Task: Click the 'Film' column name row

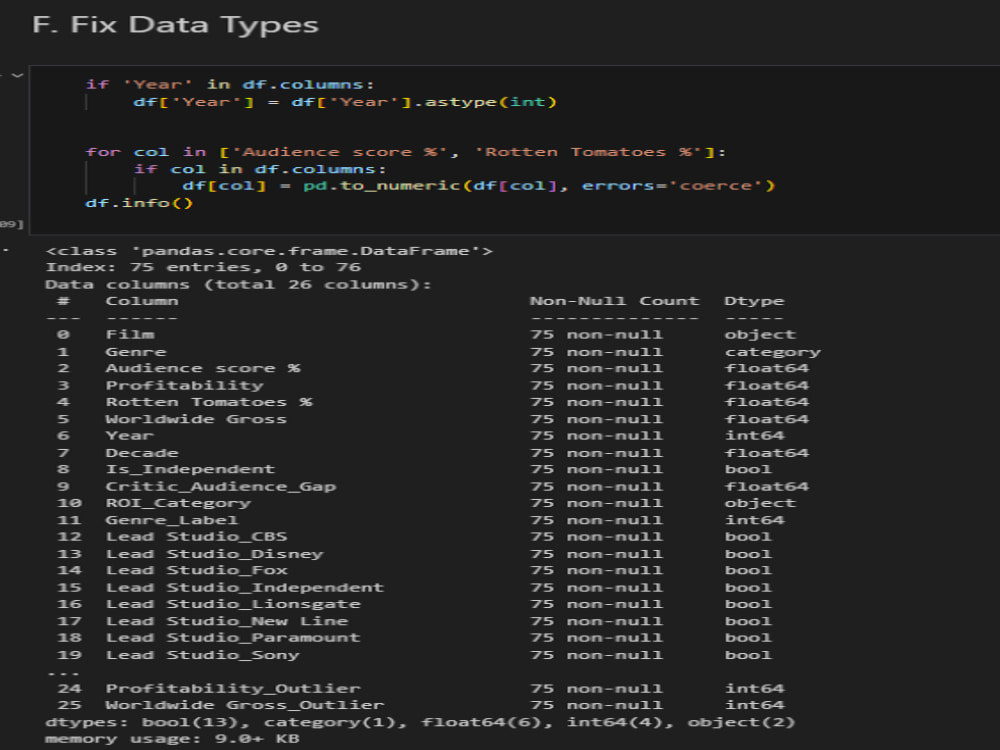Action: point(130,334)
